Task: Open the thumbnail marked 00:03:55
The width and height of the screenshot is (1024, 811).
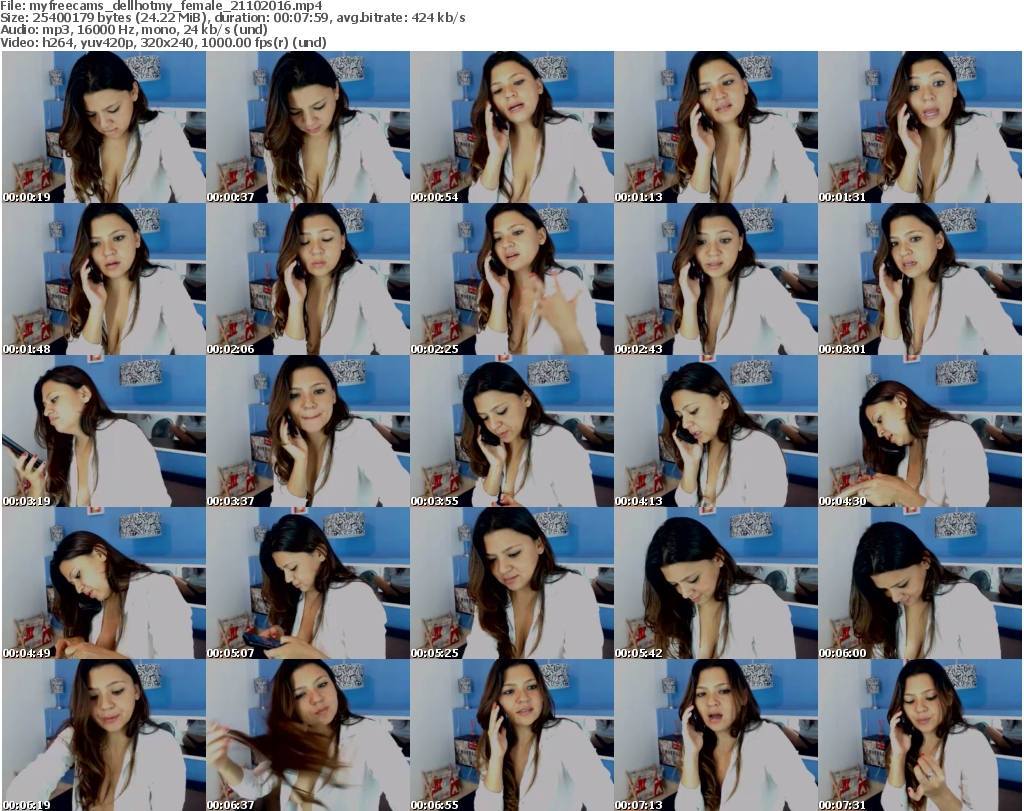Action: pyautogui.click(x=511, y=431)
